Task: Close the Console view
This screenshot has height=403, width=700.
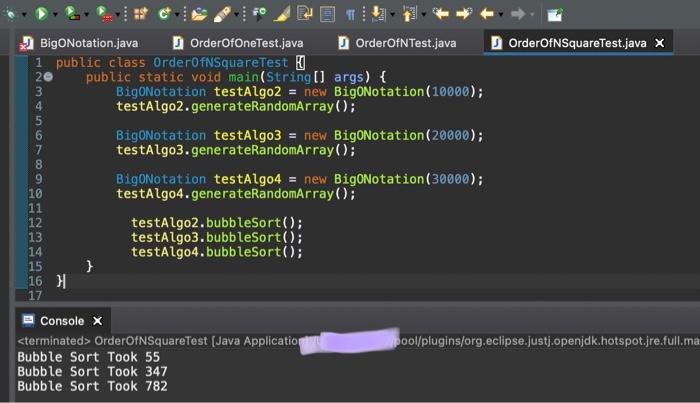Action: (x=97, y=321)
